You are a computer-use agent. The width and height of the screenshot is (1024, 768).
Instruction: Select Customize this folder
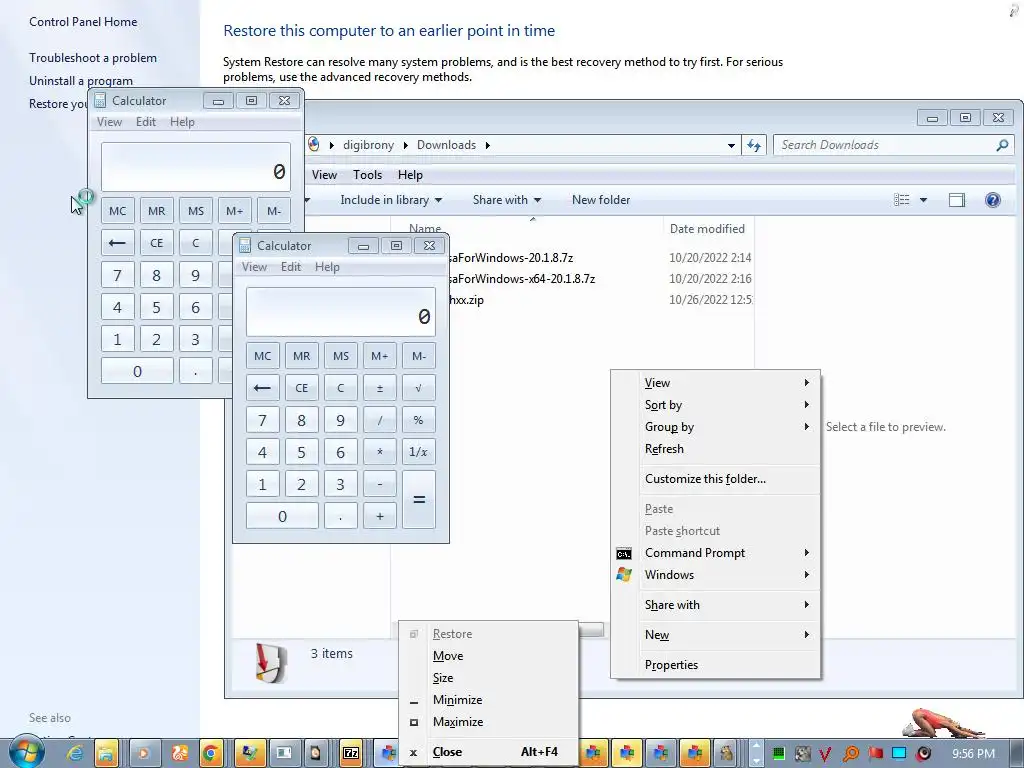tap(716, 479)
